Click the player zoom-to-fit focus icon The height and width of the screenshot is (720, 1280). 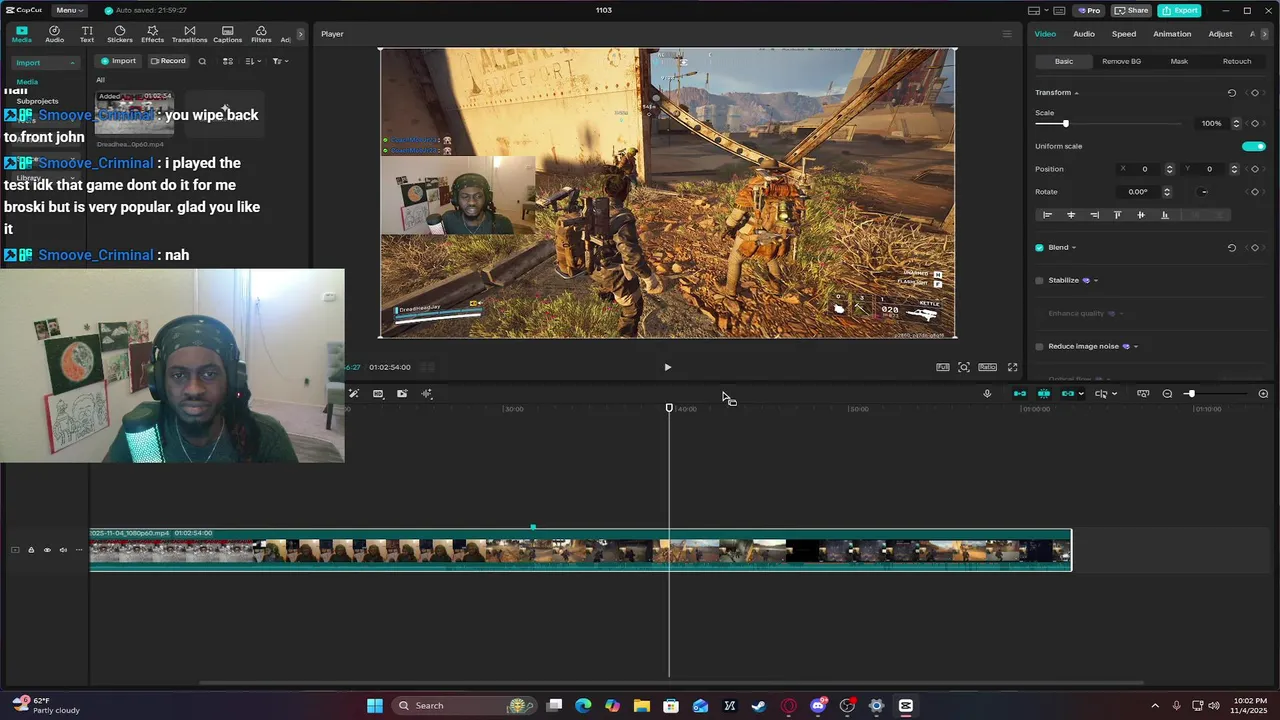coord(964,367)
